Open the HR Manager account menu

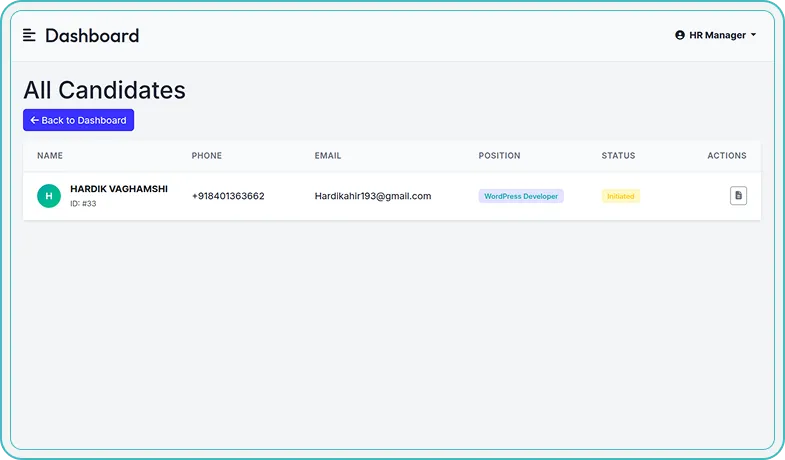pyautogui.click(x=716, y=35)
